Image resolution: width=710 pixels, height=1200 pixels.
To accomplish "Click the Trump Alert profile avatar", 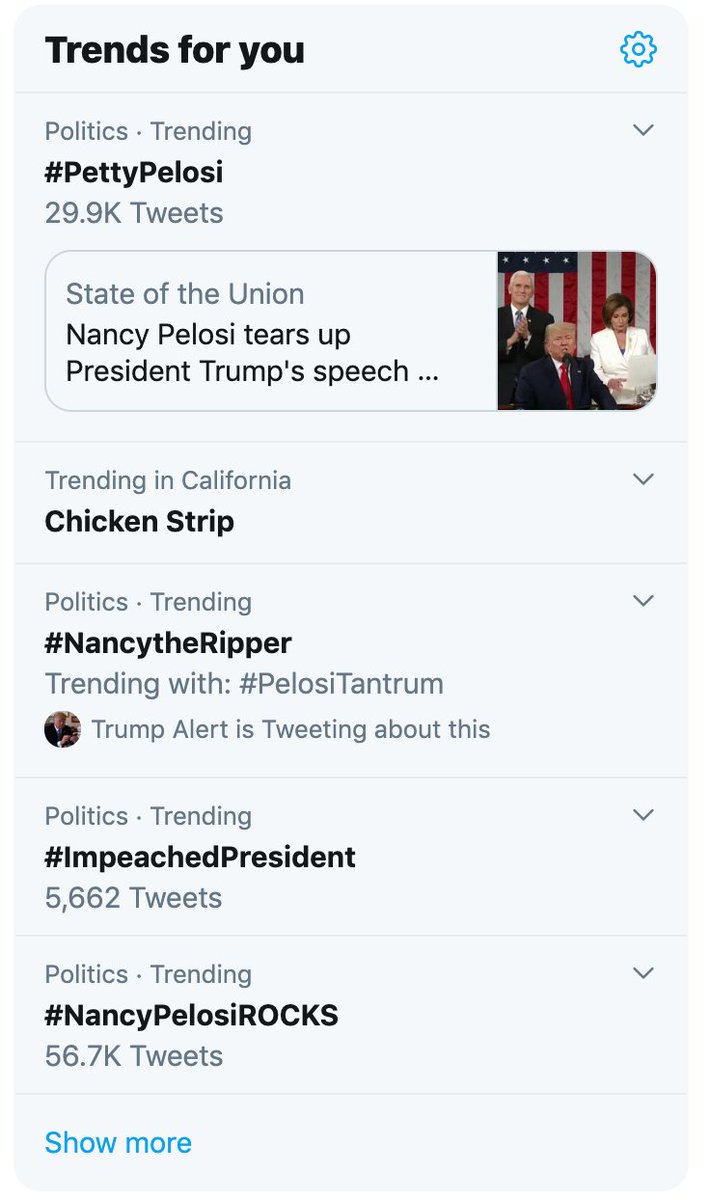I will 62,729.
